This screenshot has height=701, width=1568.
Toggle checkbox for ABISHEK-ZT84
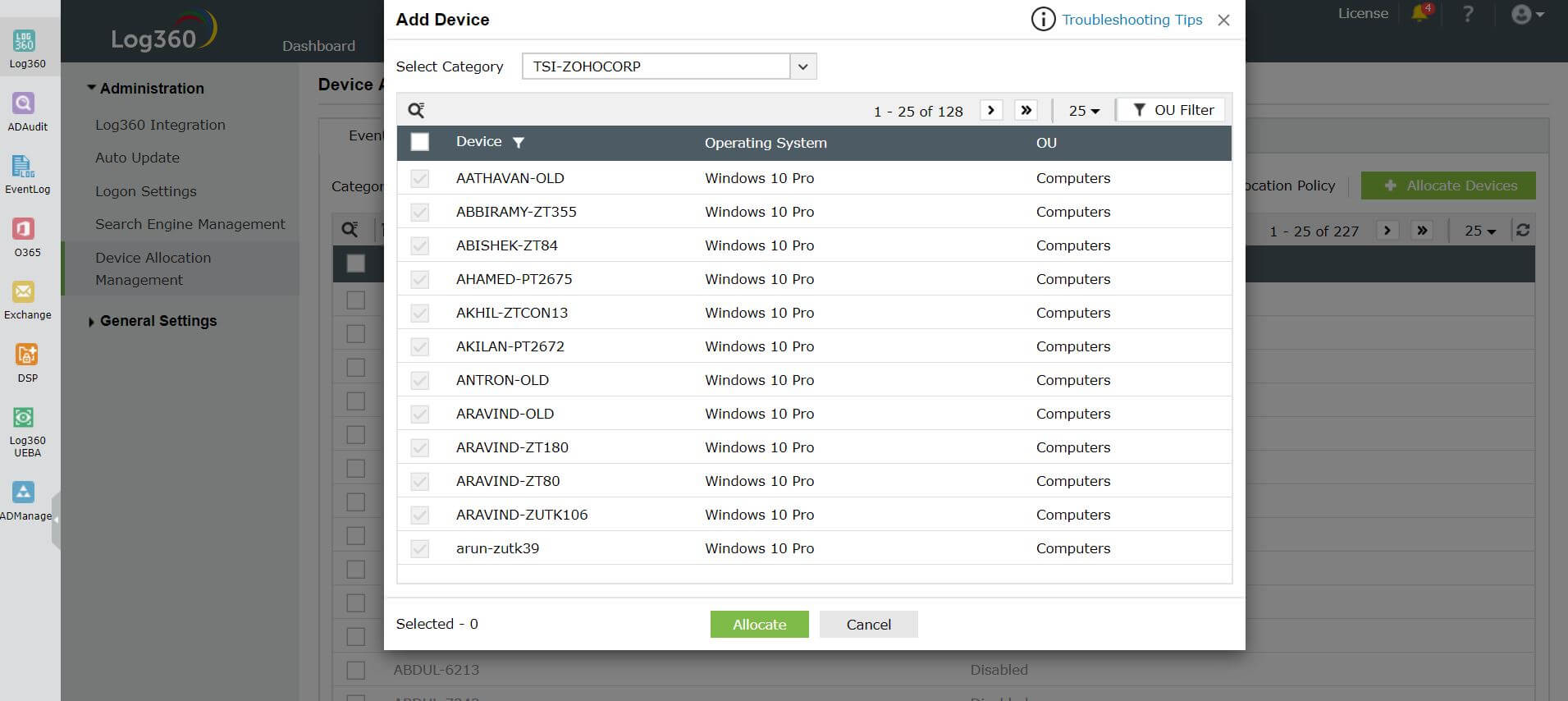click(x=419, y=245)
